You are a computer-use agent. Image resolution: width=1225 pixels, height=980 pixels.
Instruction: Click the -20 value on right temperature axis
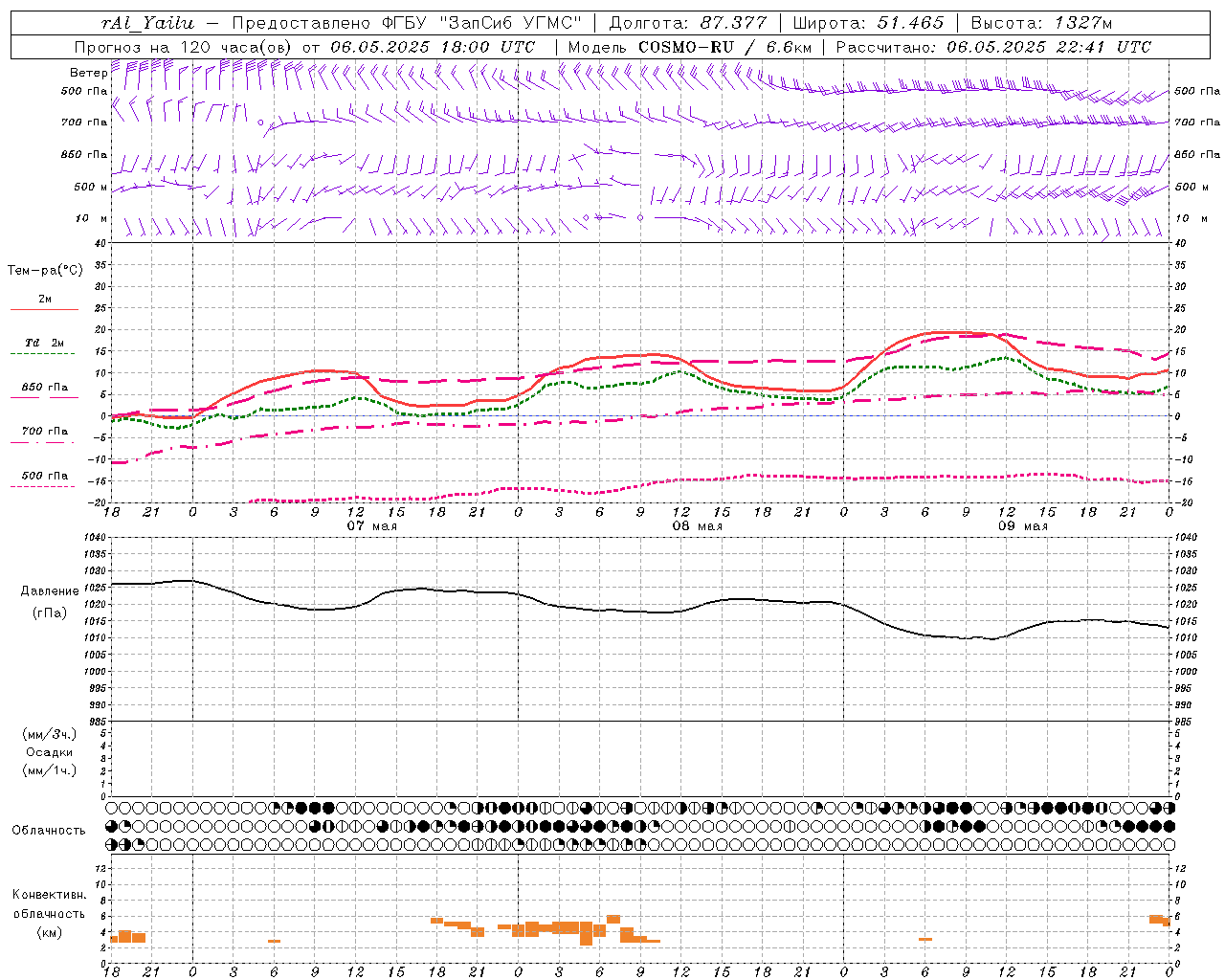pyautogui.click(x=1183, y=502)
